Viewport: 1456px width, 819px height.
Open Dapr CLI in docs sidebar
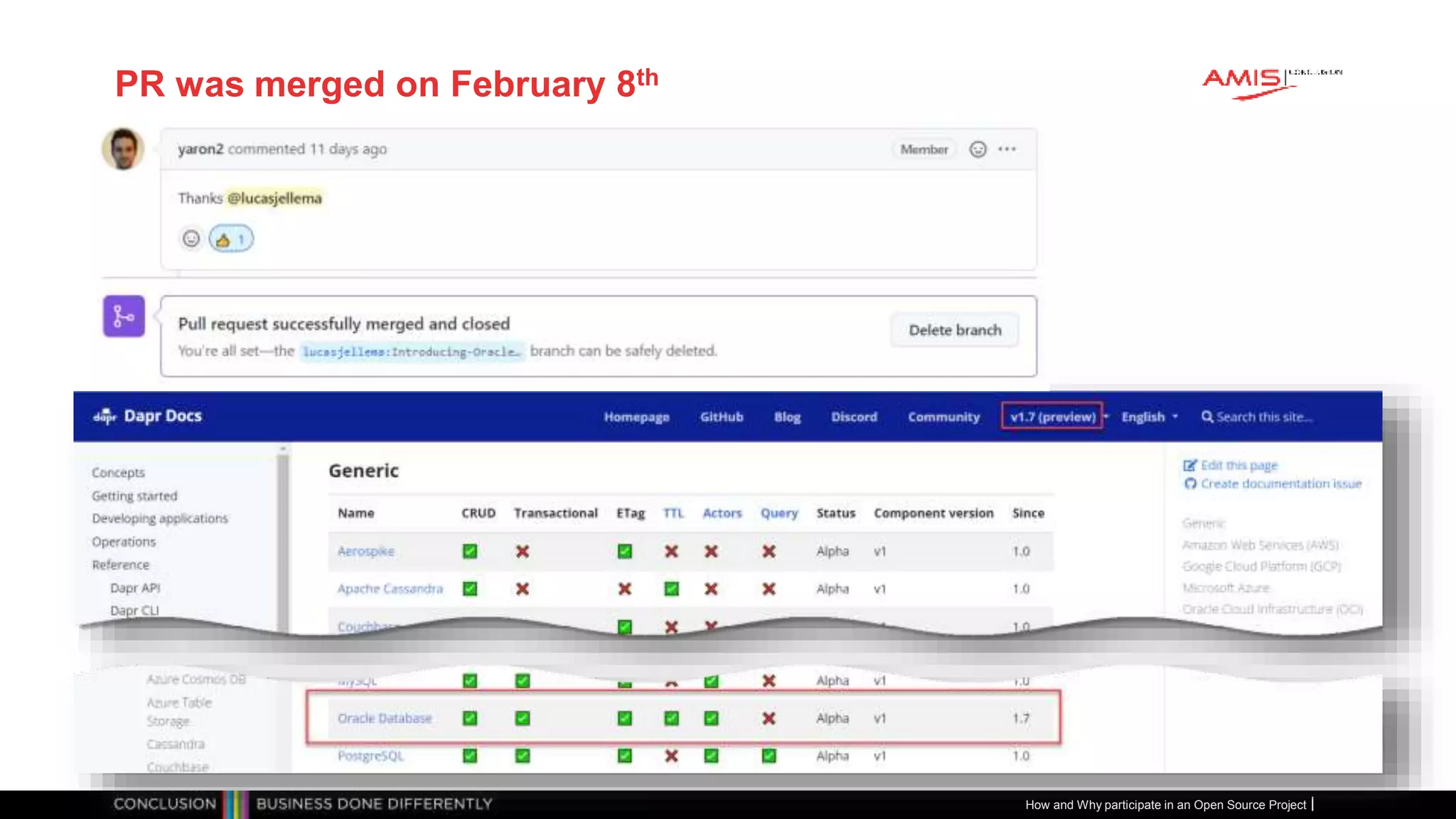pyautogui.click(x=134, y=611)
